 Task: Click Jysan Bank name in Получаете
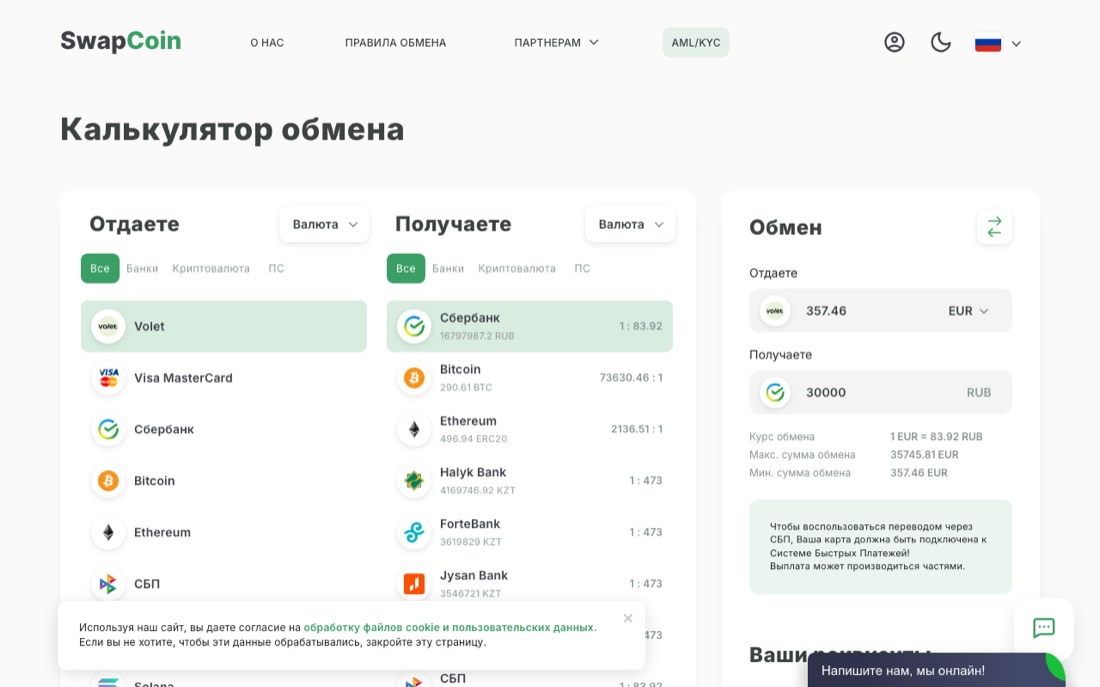click(474, 575)
